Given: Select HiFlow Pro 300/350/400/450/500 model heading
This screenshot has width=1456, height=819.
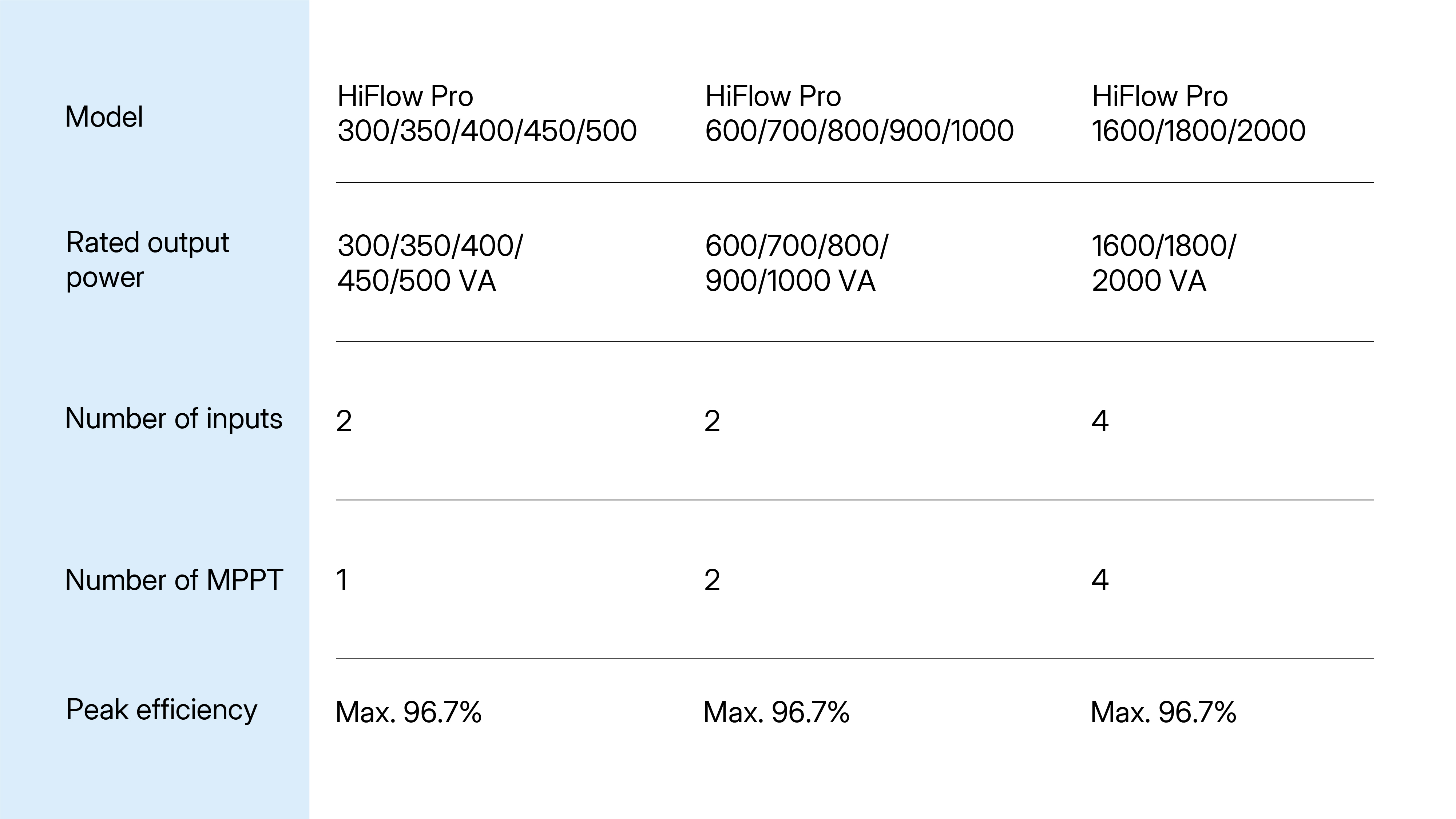Looking at the screenshot, I should coord(487,113).
